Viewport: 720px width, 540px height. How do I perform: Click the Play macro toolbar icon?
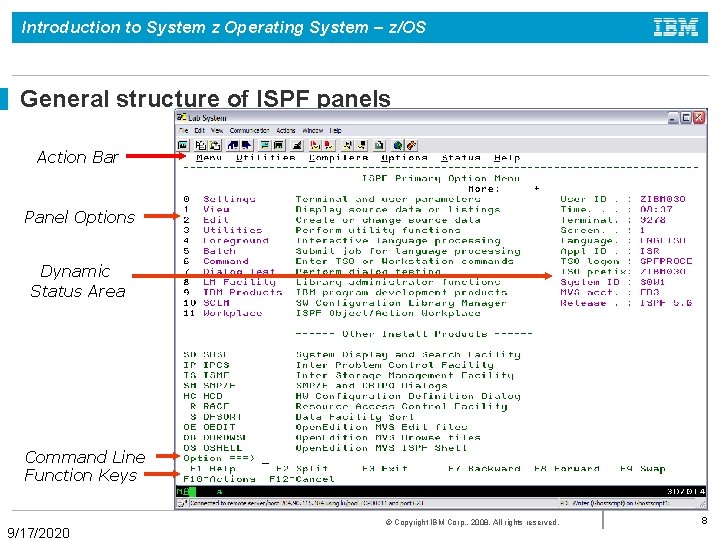pyautogui.click(x=348, y=146)
